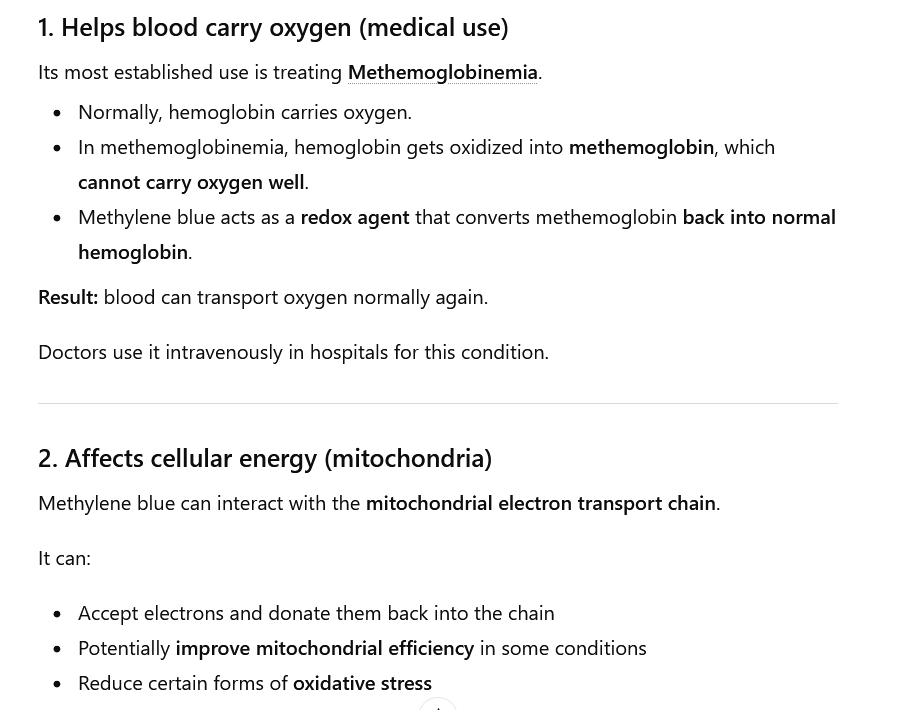Click the bold 'Result:' label
923x710 pixels.
(68, 297)
